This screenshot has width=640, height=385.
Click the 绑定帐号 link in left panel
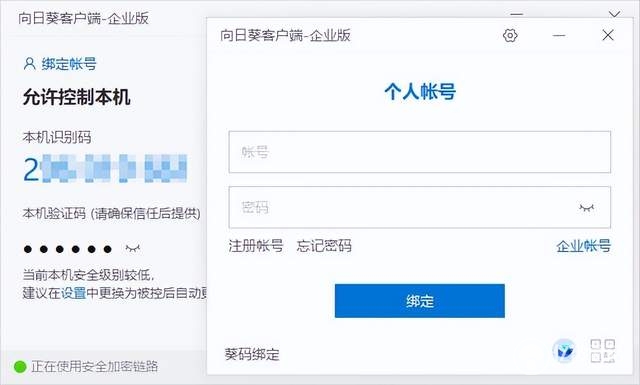(69, 64)
